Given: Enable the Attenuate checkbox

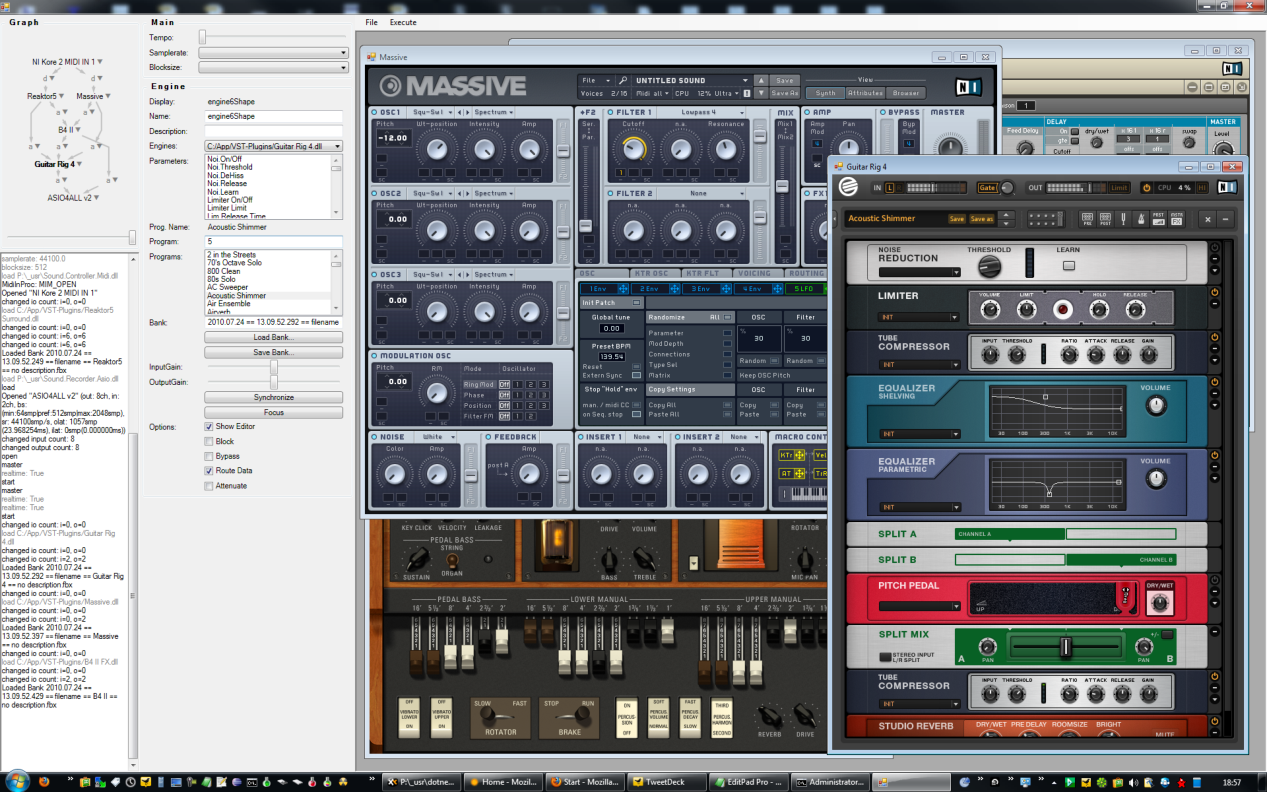Looking at the screenshot, I should [x=208, y=486].
